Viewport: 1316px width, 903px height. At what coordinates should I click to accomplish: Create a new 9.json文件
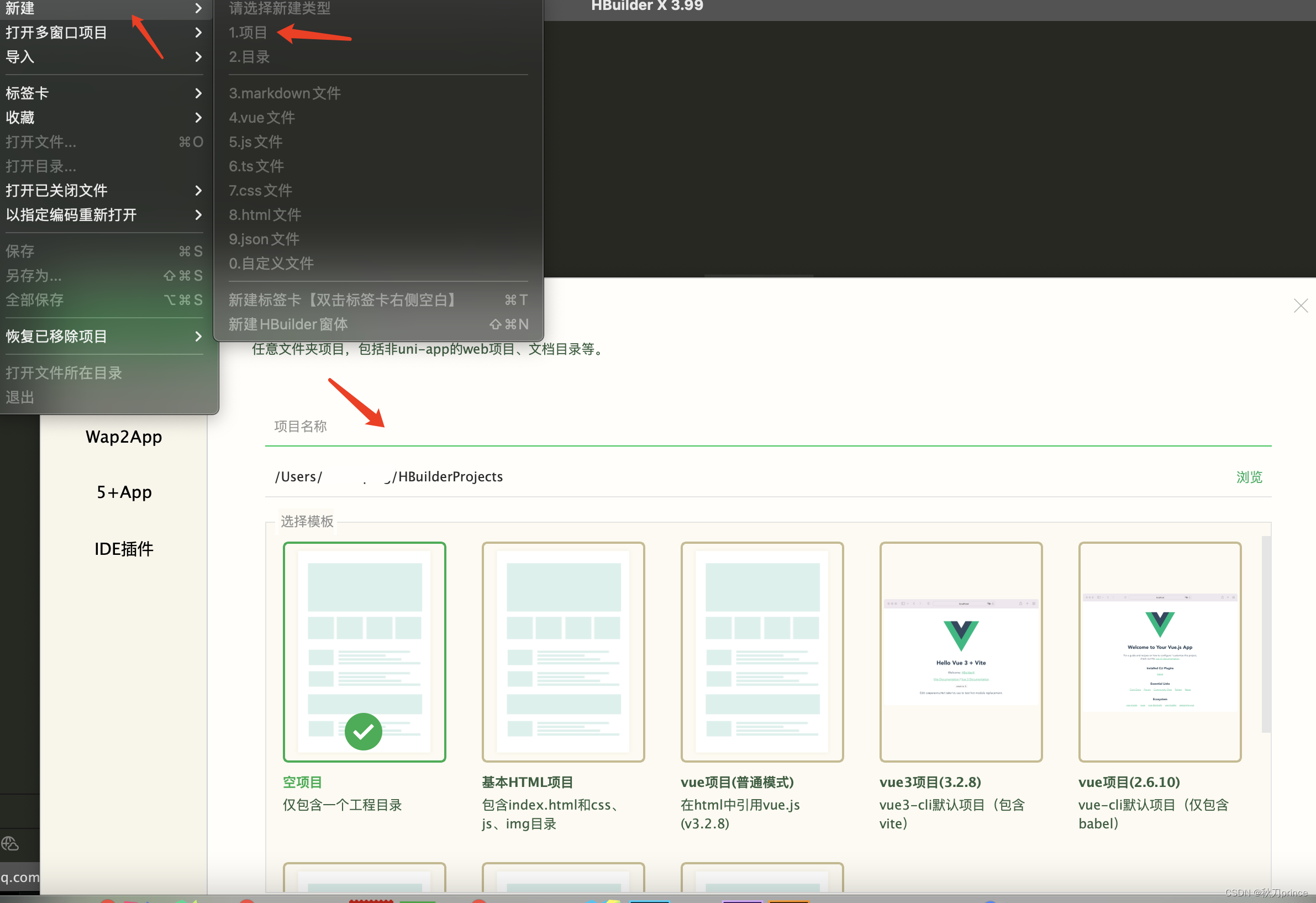click(x=378, y=239)
